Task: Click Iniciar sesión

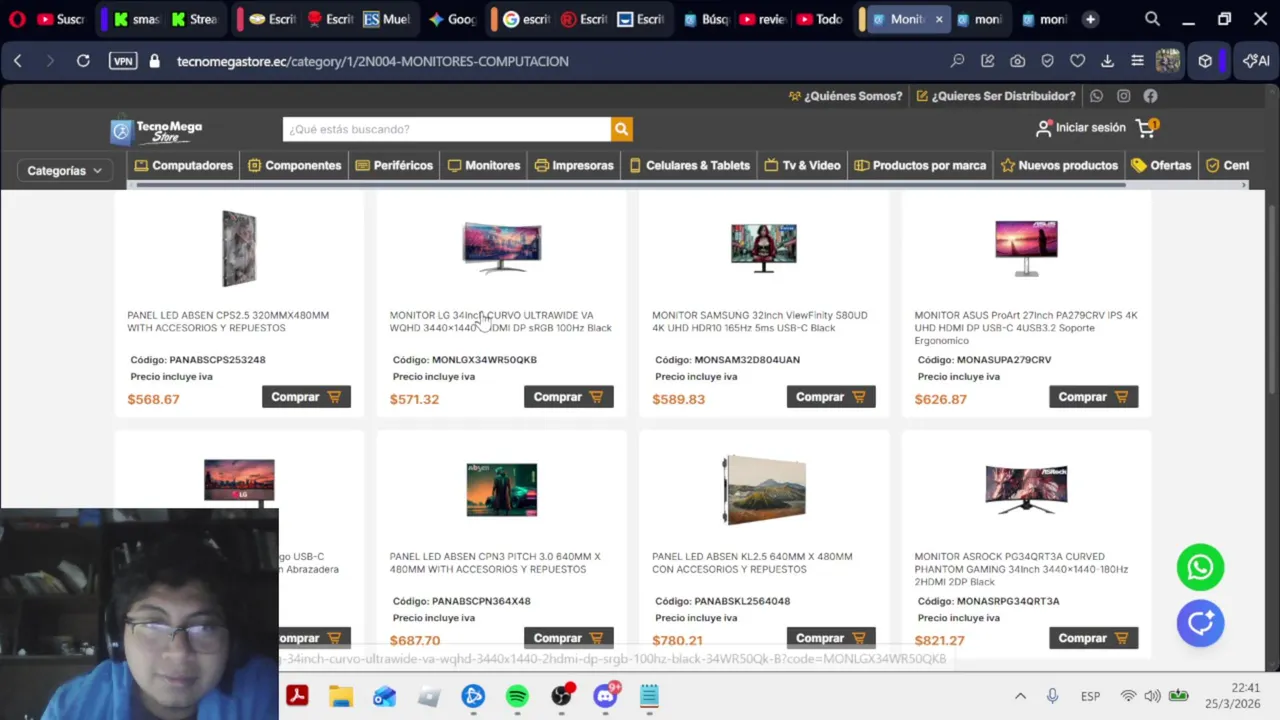Action: [x=1081, y=128]
